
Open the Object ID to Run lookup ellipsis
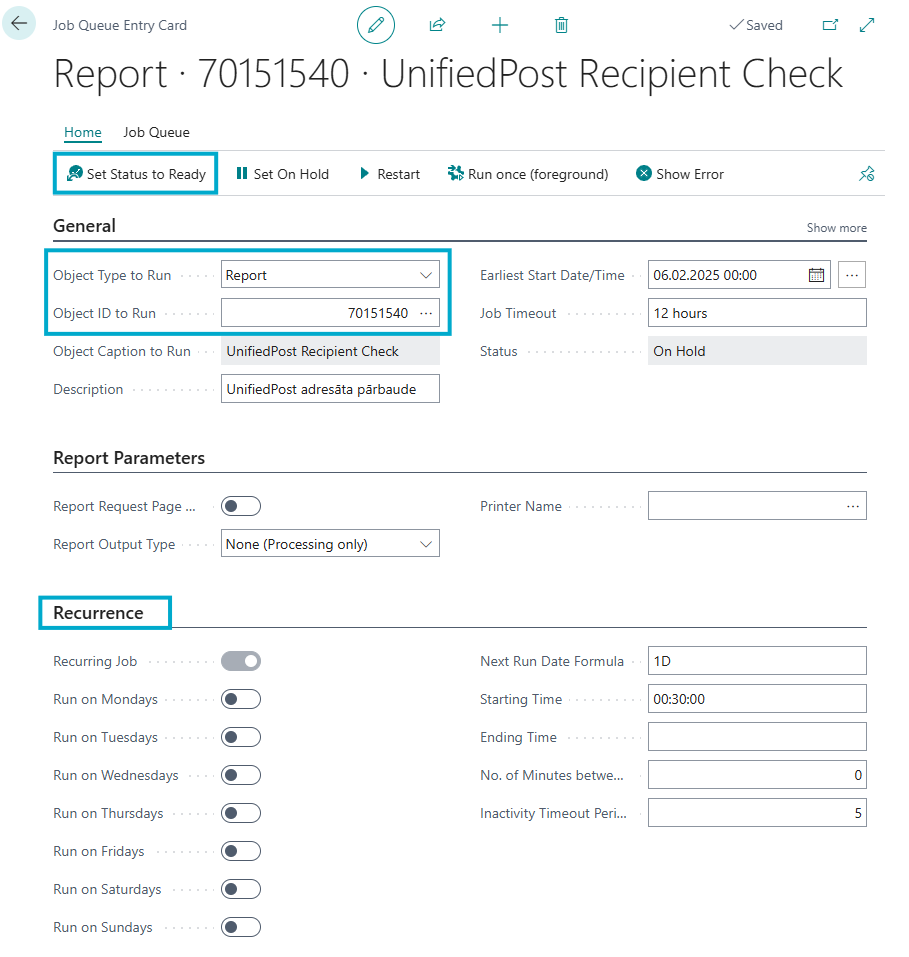coord(426,313)
